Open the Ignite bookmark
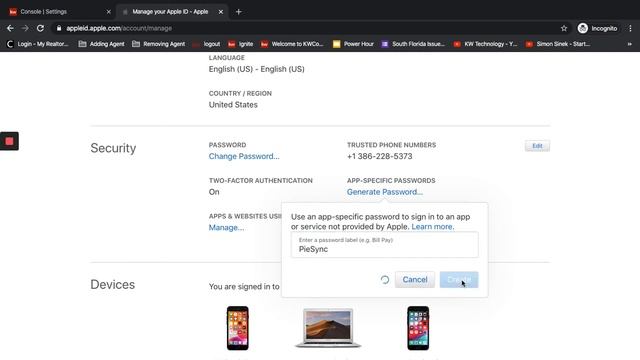 tap(241, 44)
